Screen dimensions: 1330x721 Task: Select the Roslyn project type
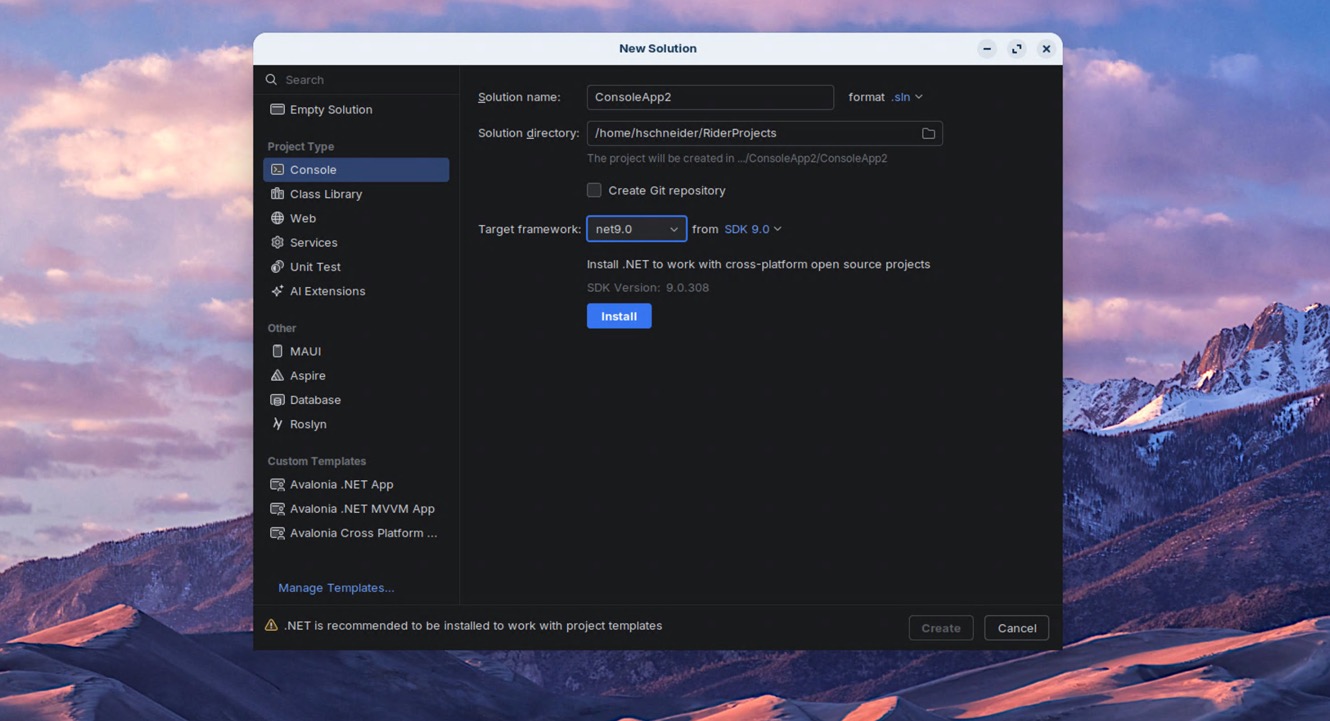point(306,423)
